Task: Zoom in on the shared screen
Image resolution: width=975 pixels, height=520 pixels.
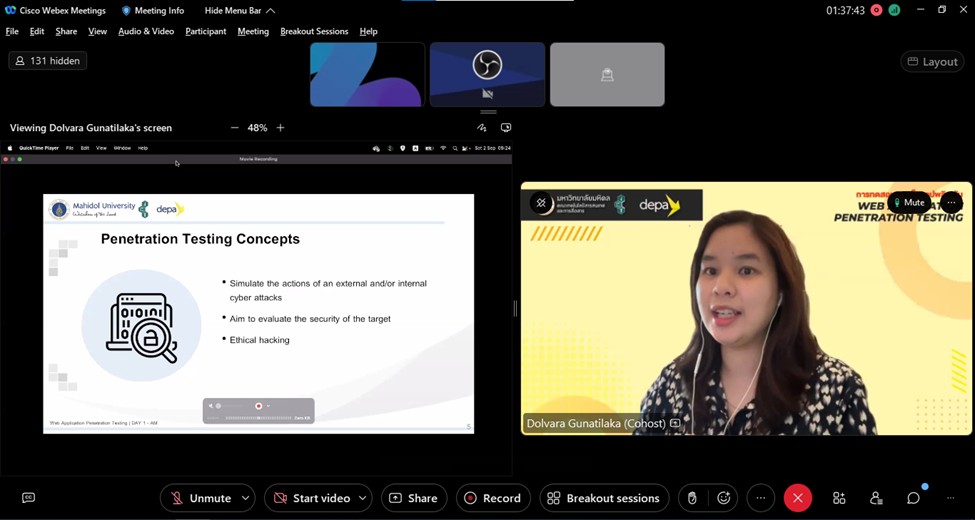Action: 281,128
